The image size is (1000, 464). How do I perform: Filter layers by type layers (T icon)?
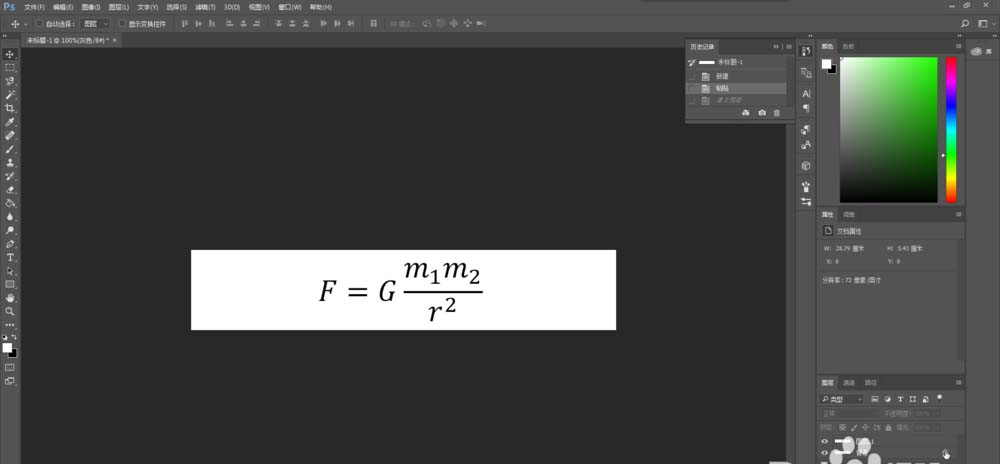[900, 399]
